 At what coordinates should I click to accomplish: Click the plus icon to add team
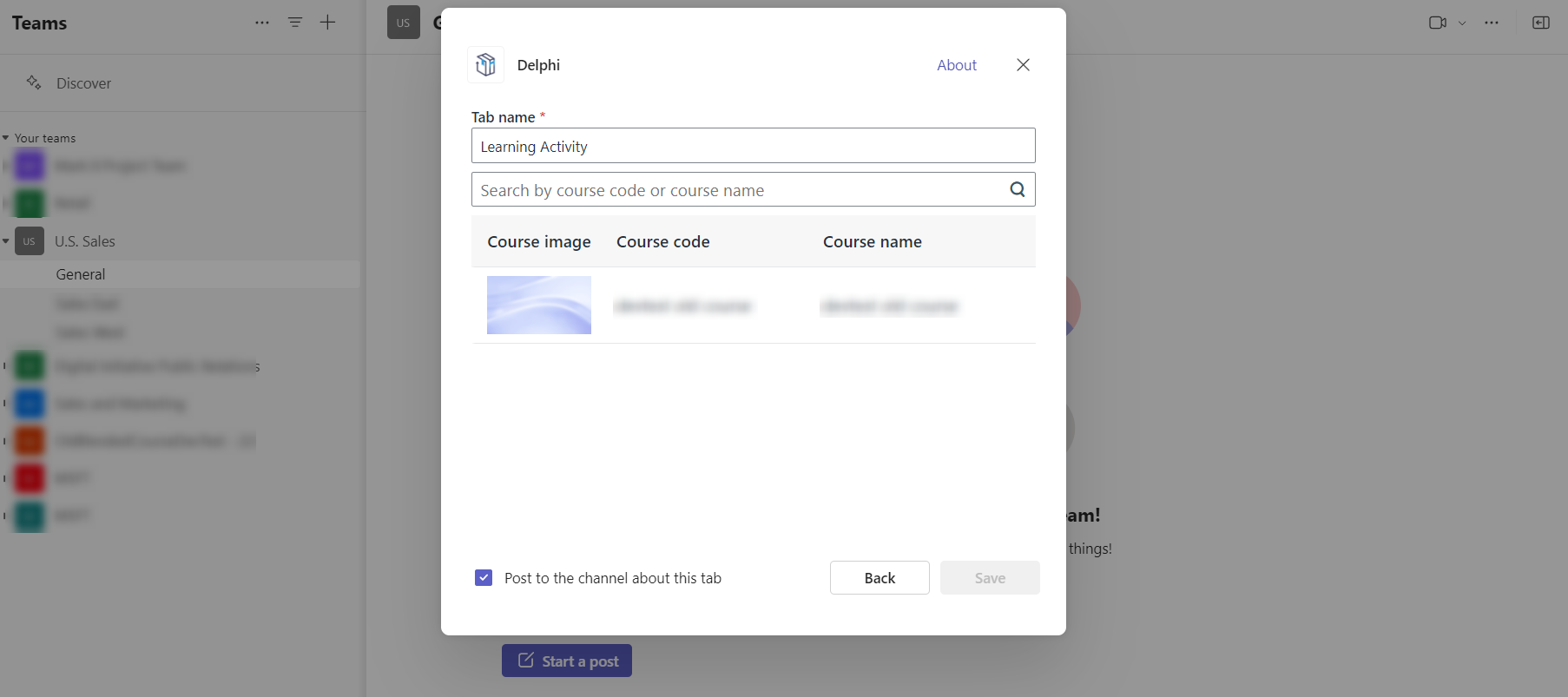tap(327, 23)
